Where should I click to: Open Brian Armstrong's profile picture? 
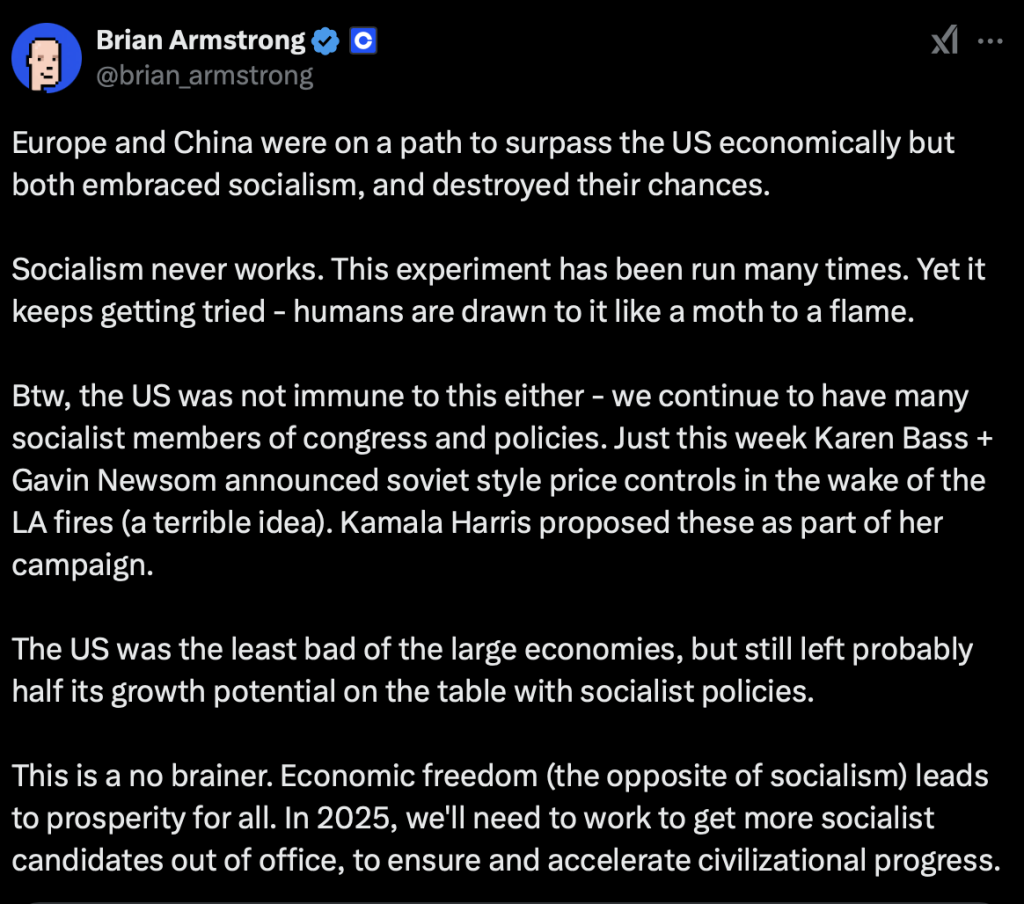pyautogui.click(x=47, y=56)
